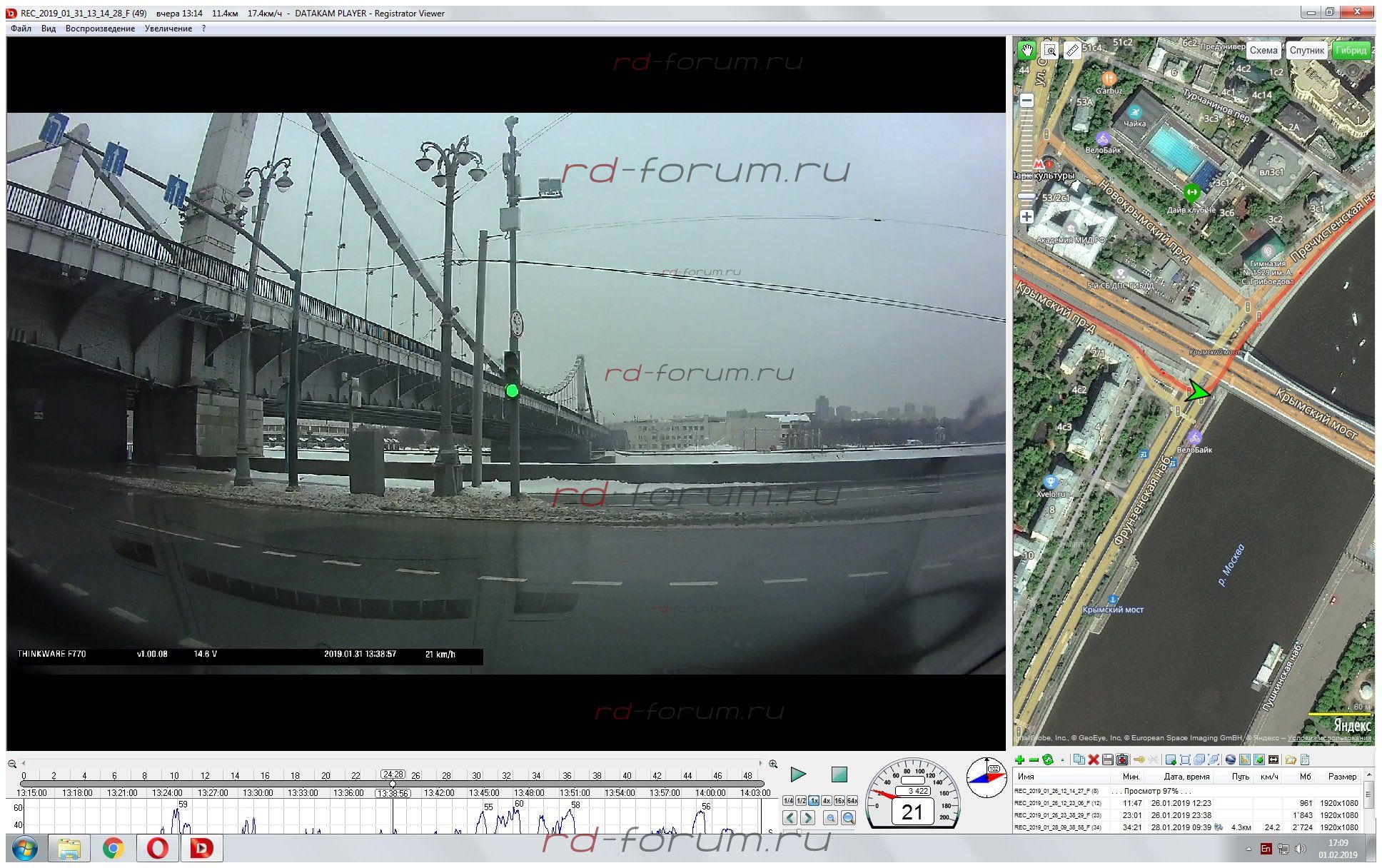This screenshot has width=1382, height=868.
Task: Set playback speed to 64x
Action: pyautogui.click(x=852, y=801)
